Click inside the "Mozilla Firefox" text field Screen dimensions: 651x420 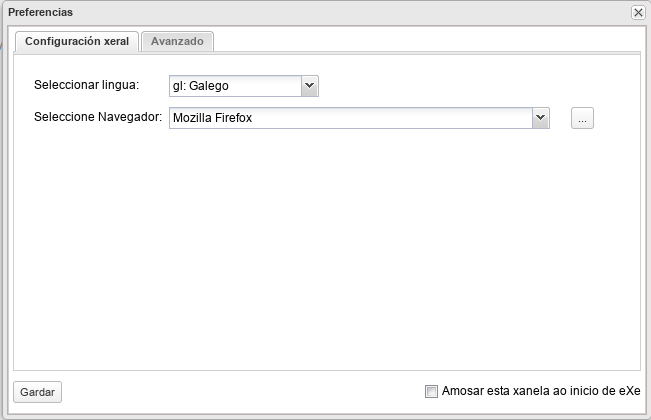click(350, 118)
